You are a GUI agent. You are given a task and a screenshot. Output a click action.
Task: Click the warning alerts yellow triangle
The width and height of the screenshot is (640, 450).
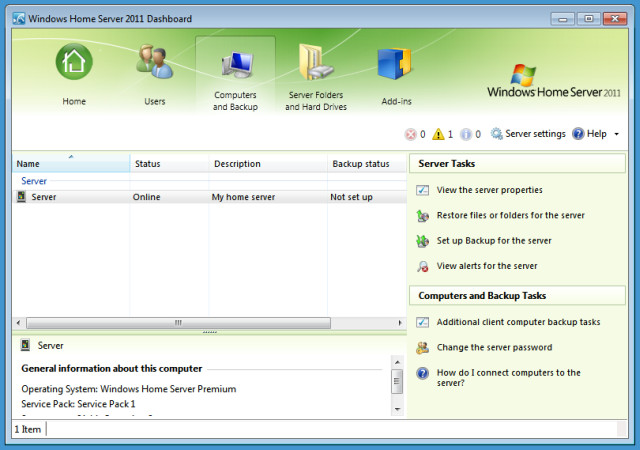(x=438, y=134)
